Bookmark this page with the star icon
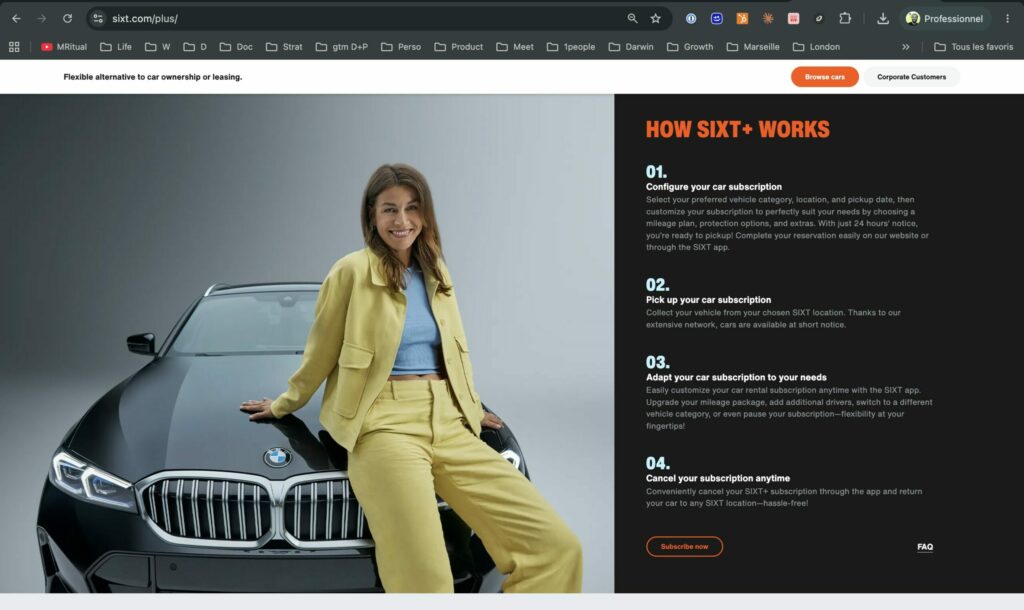 click(x=656, y=18)
